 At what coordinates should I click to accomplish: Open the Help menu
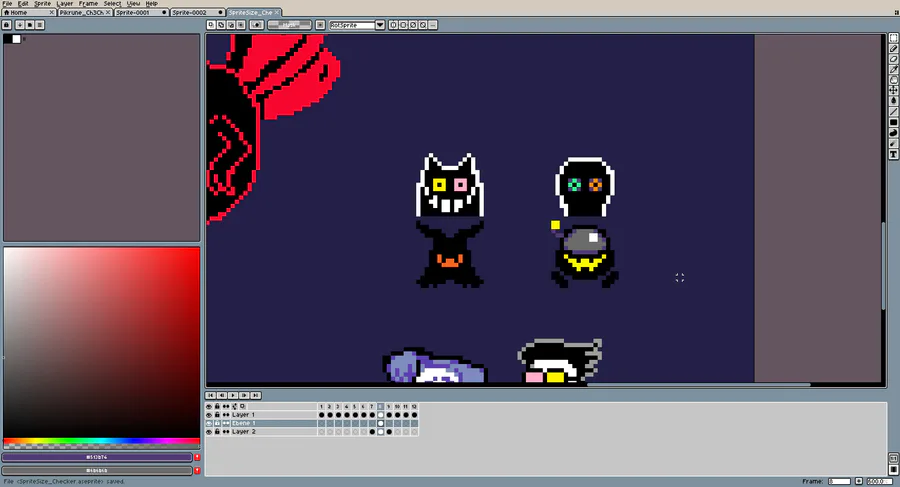[152, 3]
